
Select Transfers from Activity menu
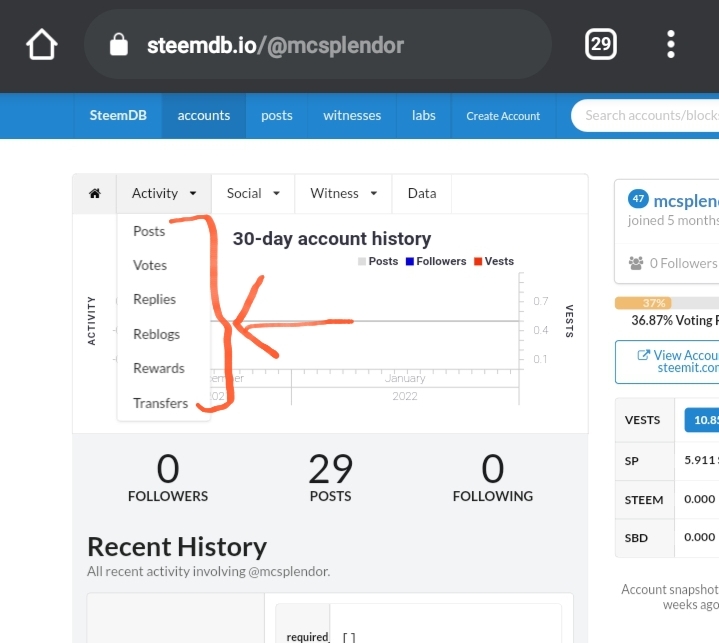(x=160, y=403)
